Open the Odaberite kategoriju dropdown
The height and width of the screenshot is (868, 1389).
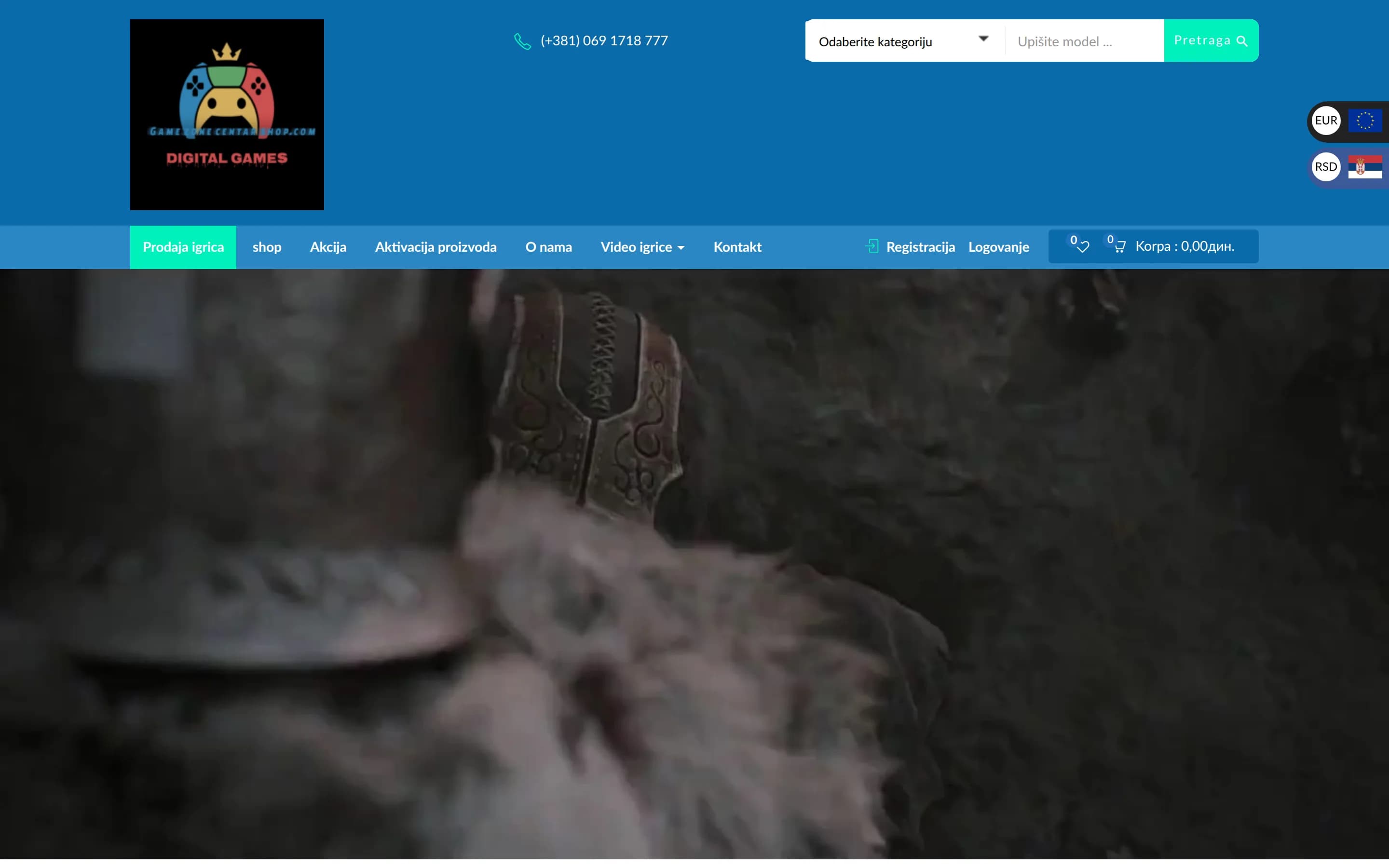coord(905,41)
